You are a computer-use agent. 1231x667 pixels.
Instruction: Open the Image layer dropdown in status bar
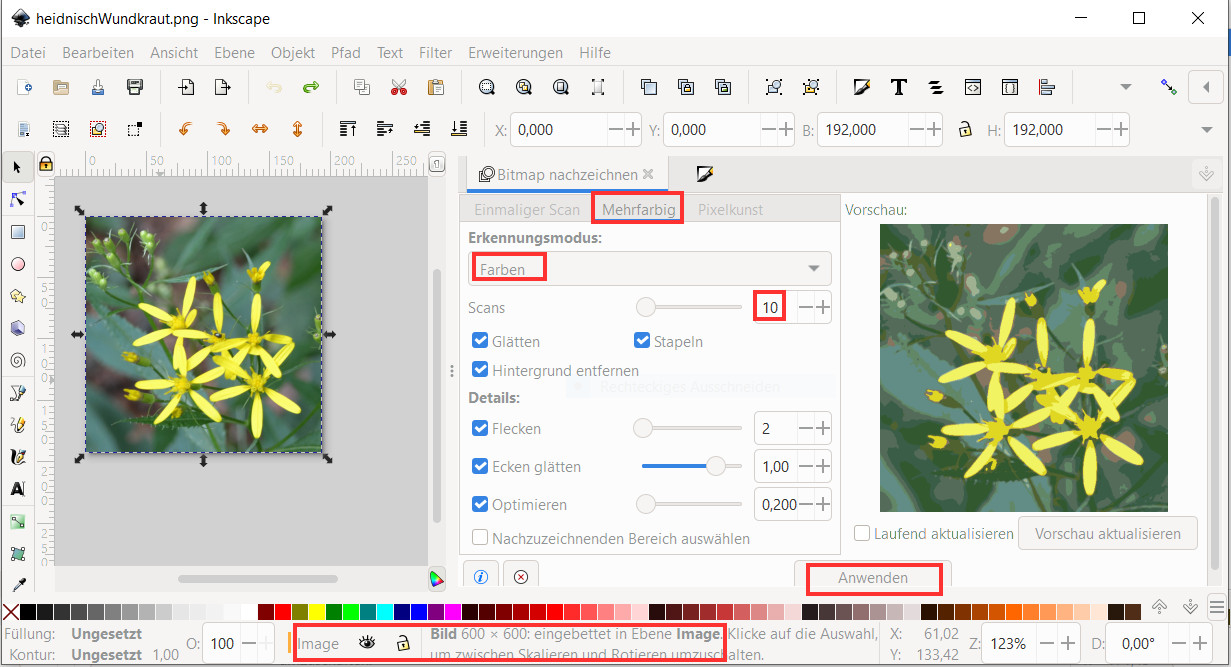point(319,643)
